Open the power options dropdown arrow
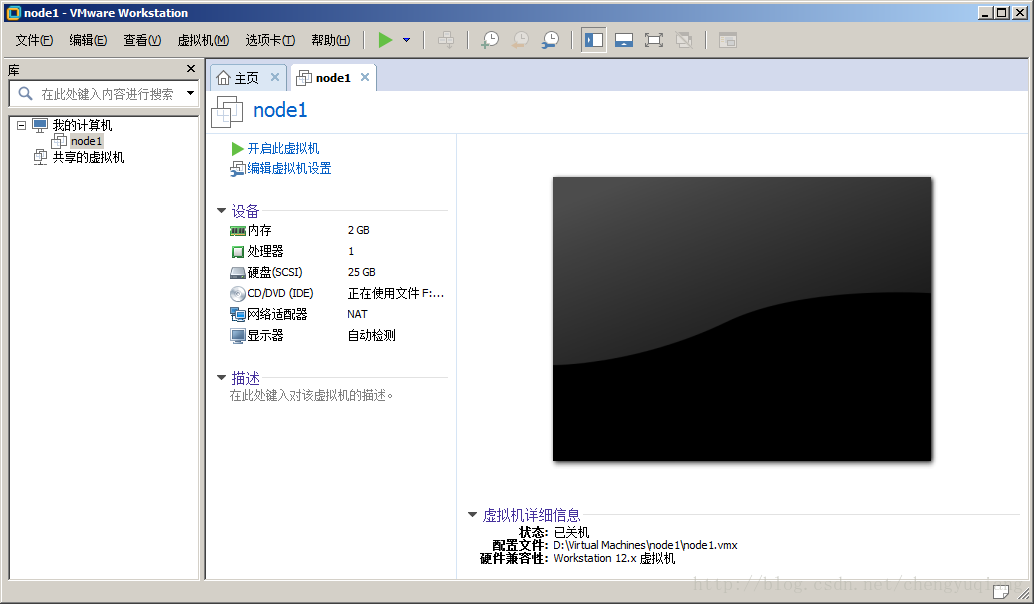This screenshot has height=604, width=1034. (x=407, y=40)
